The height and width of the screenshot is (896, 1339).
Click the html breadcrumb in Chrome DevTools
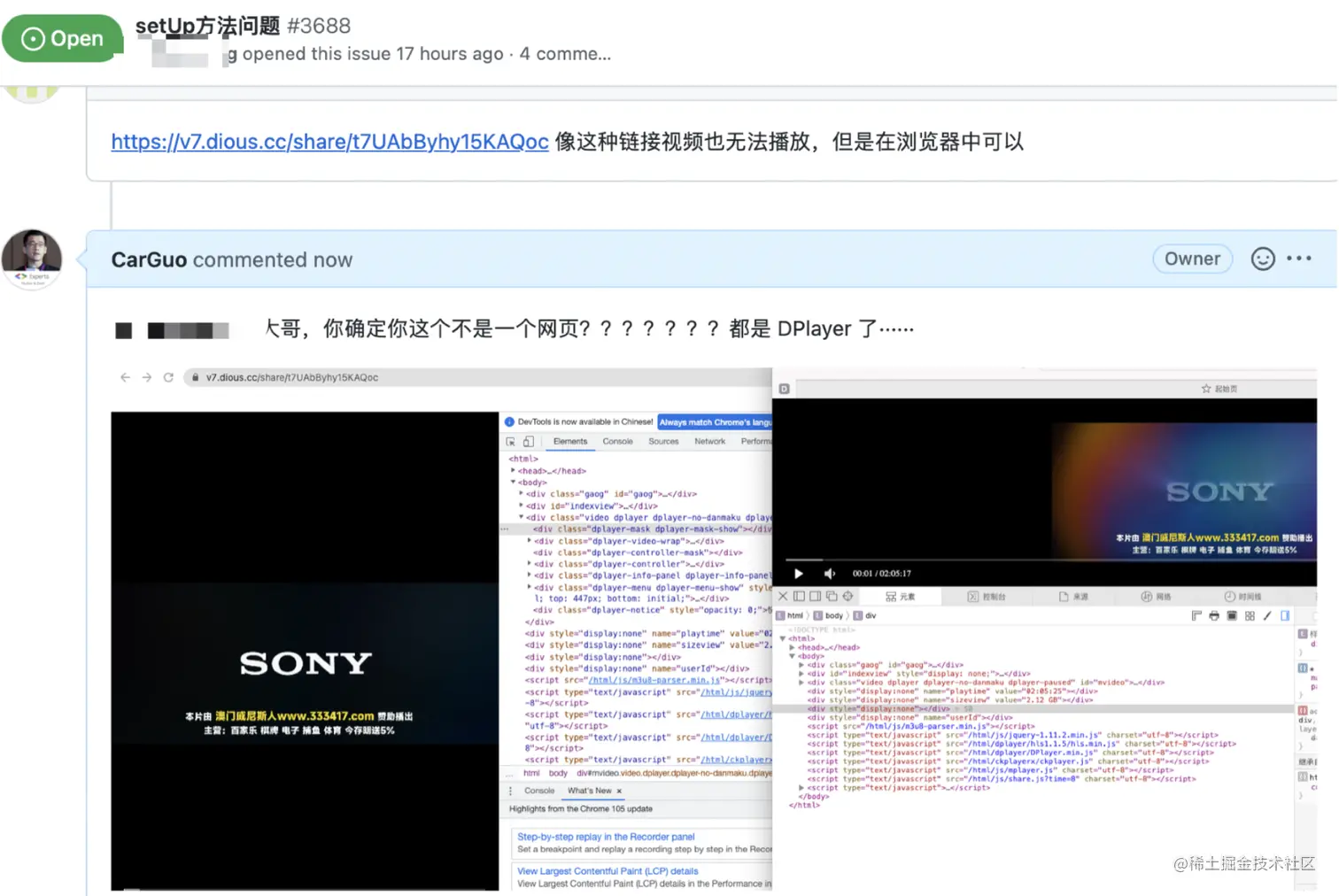(x=531, y=773)
